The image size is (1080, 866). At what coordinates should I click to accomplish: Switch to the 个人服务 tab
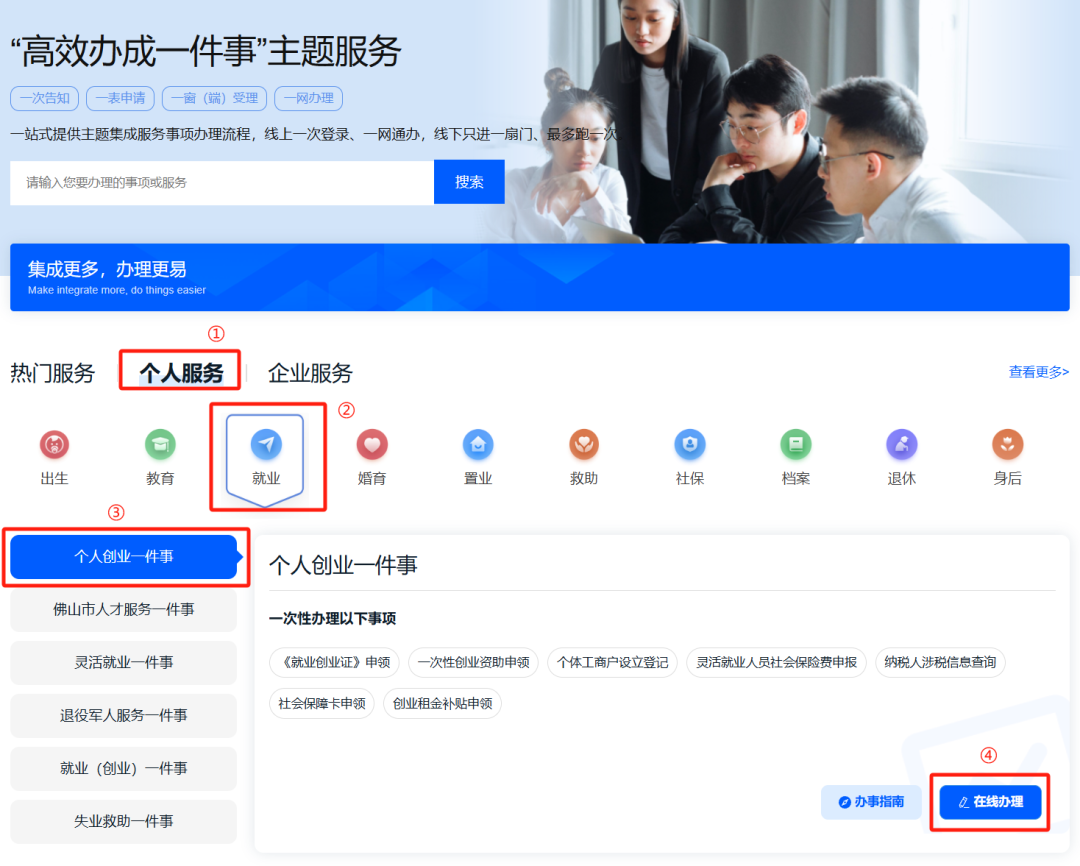[181, 373]
